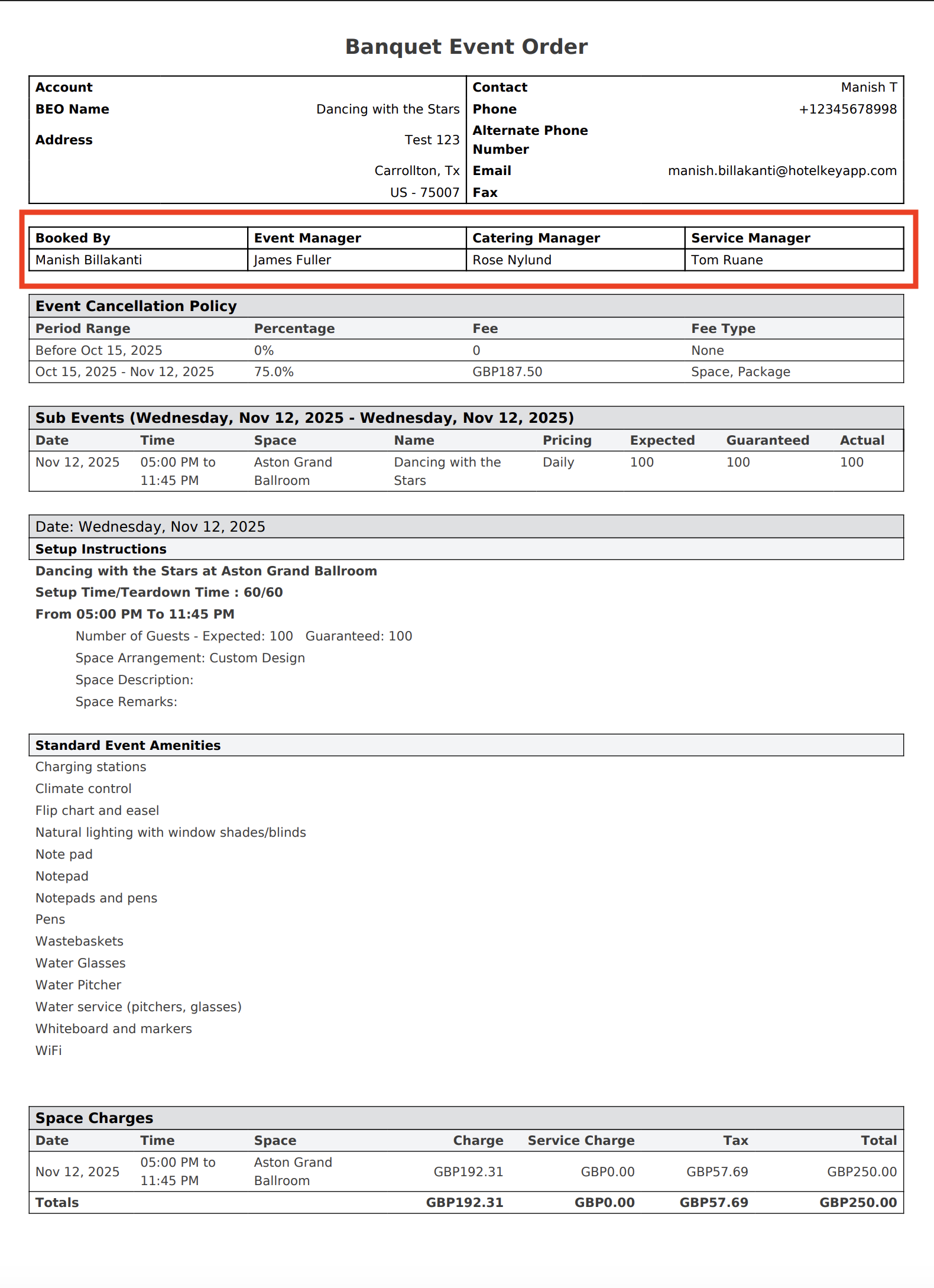
Task: Select the Service Charge column header
Action: (580, 1141)
